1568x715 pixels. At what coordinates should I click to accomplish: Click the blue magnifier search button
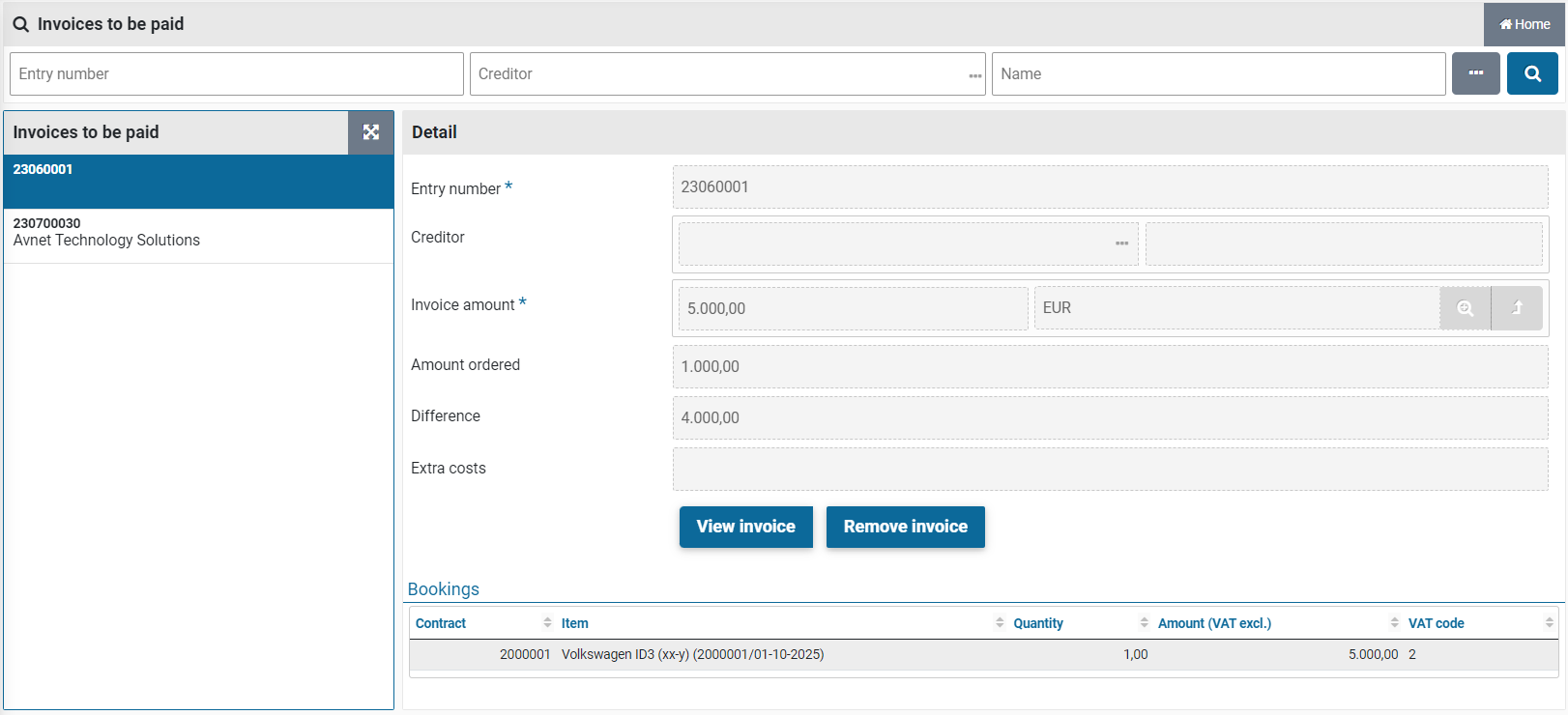[x=1531, y=73]
